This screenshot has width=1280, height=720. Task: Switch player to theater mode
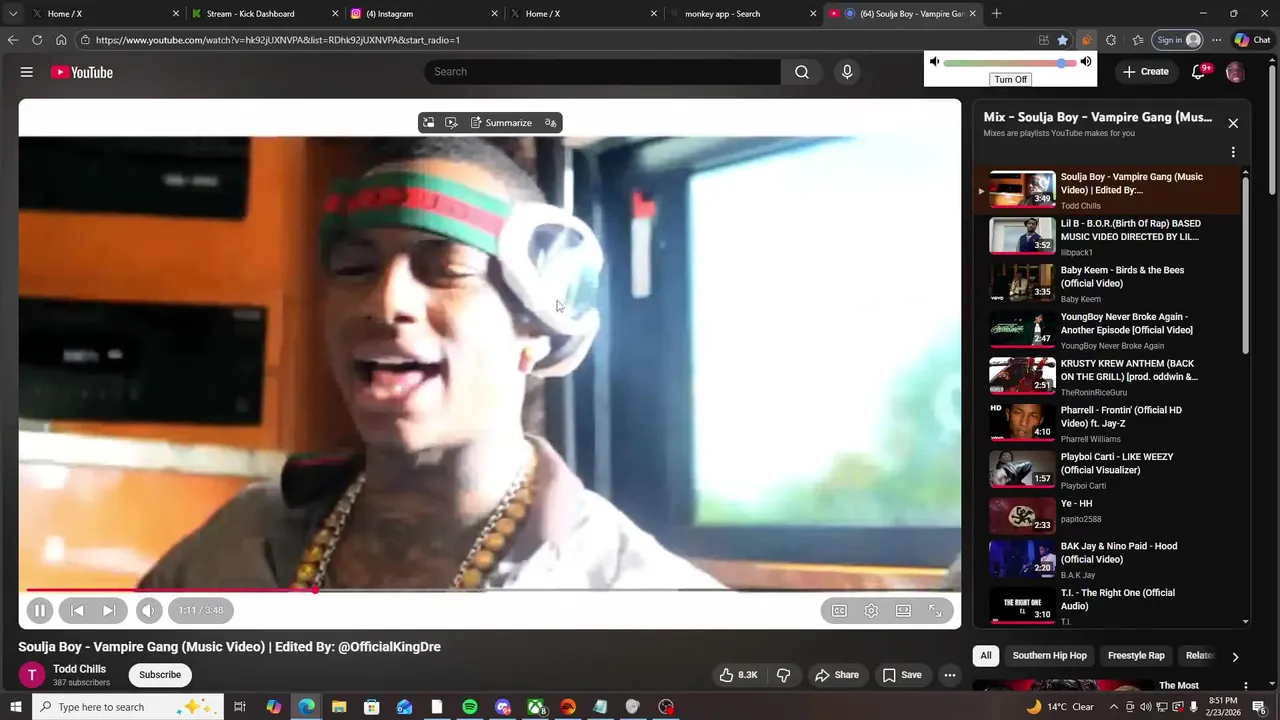(903, 611)
